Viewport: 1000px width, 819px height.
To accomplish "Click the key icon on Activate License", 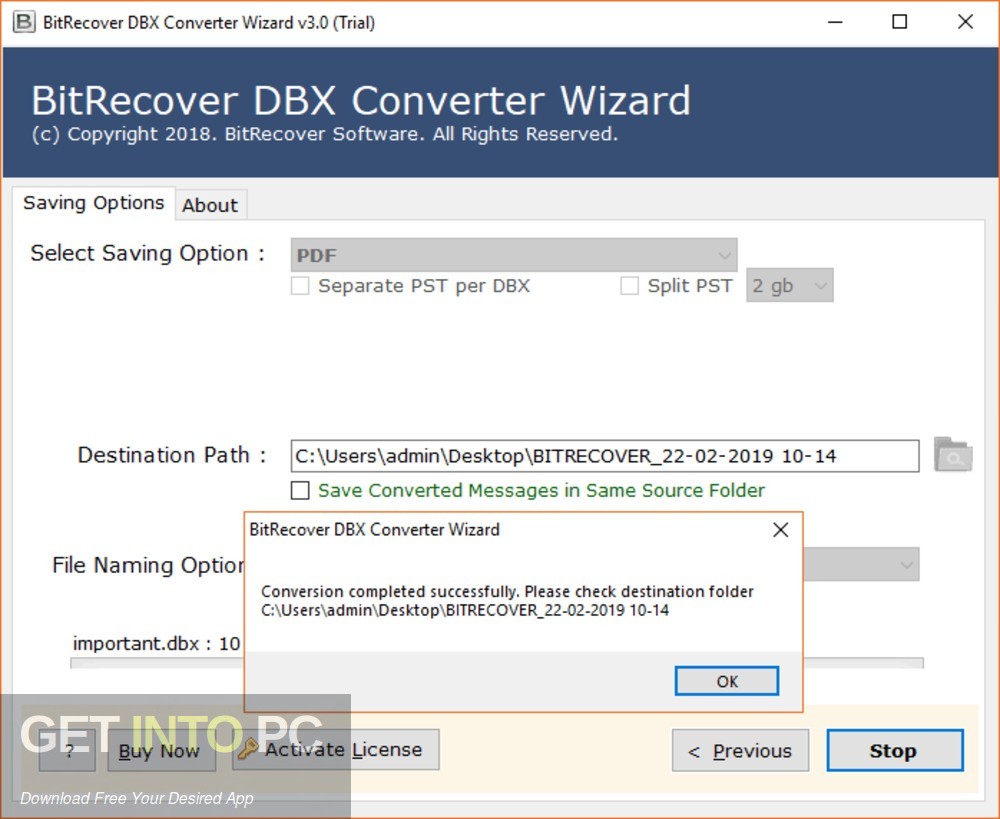I will click(x=247, y=749).
